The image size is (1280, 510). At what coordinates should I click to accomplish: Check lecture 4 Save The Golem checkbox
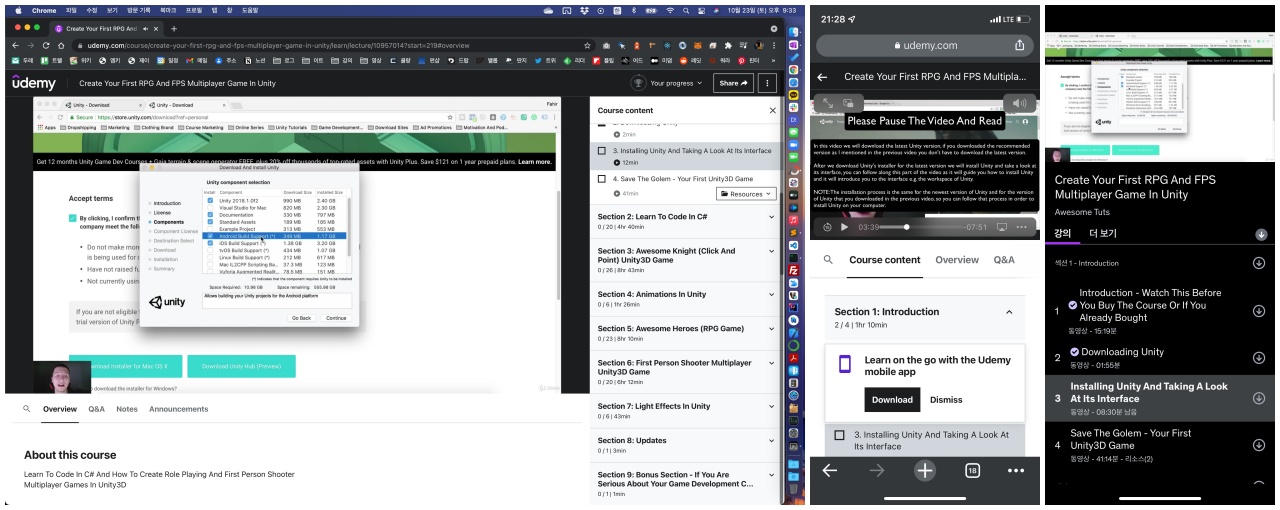[602, 179]
